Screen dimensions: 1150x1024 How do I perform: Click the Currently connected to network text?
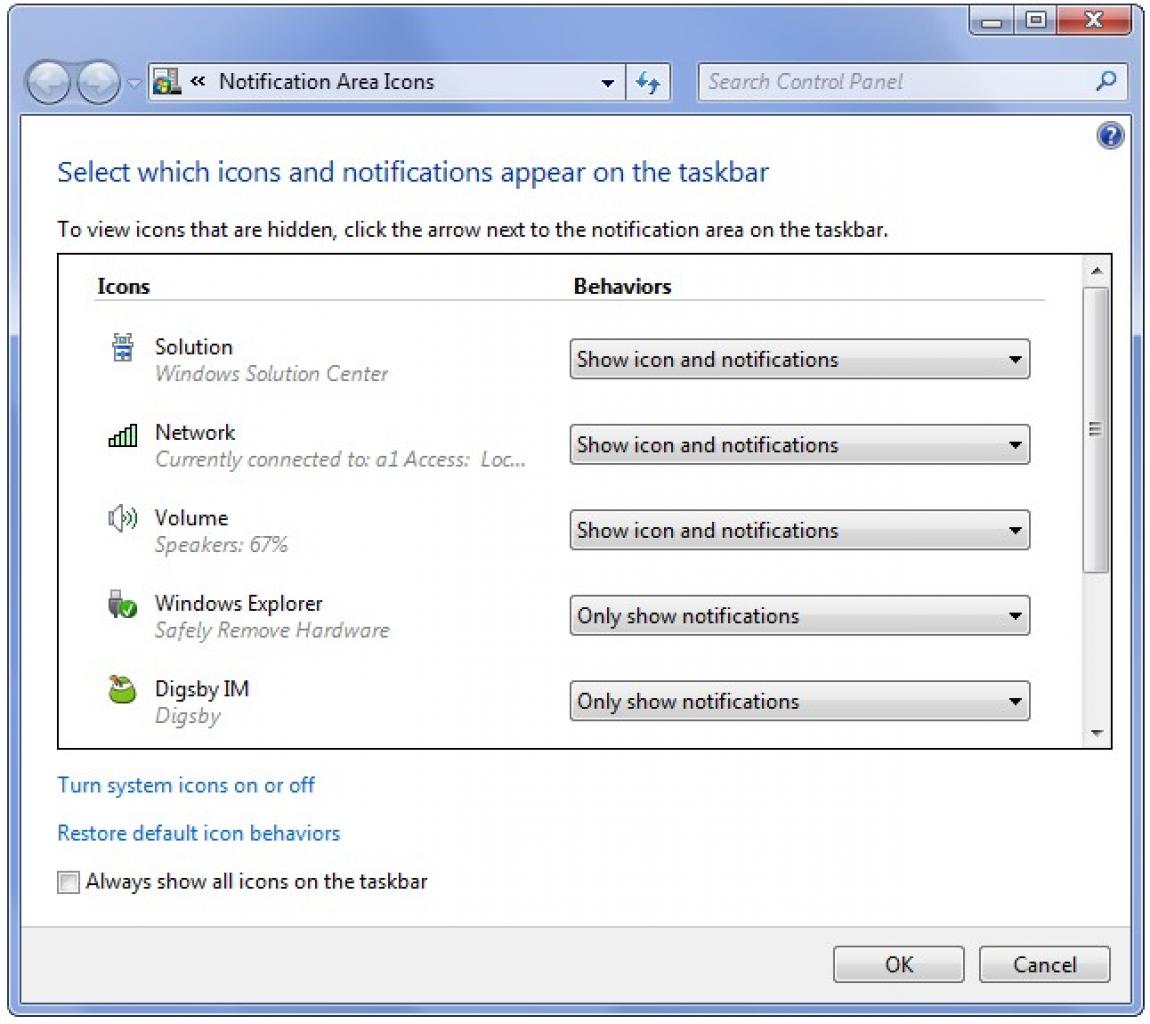(x=340, y=459)
